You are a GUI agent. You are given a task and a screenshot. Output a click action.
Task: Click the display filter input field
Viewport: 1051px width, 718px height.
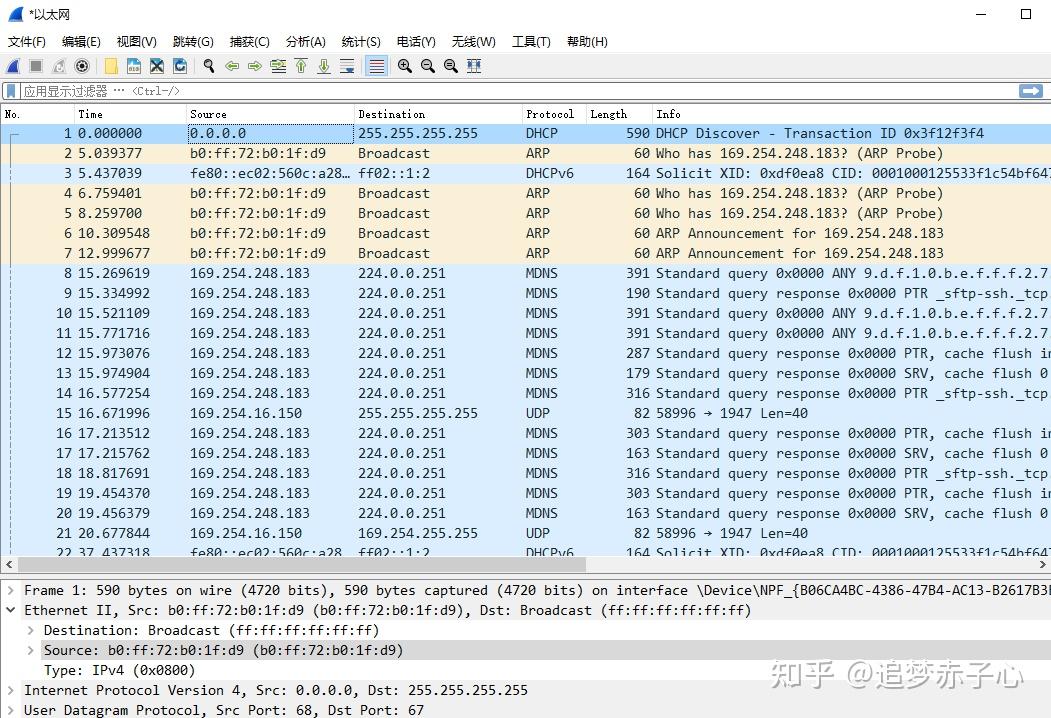pyautogui.click(x=517, y=91)
